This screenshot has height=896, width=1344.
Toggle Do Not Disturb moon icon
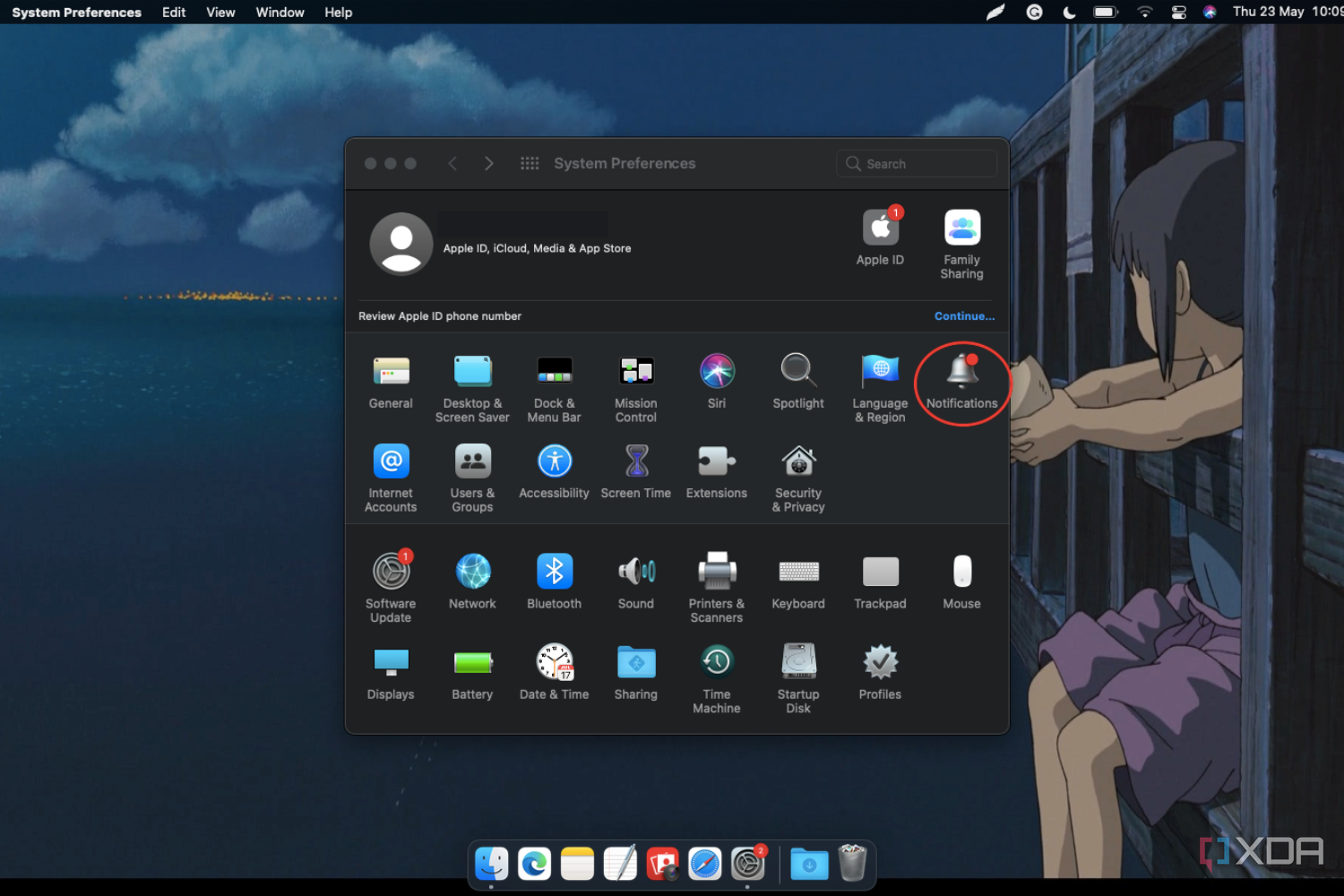pyautogui.click(x=1069, y=13)
